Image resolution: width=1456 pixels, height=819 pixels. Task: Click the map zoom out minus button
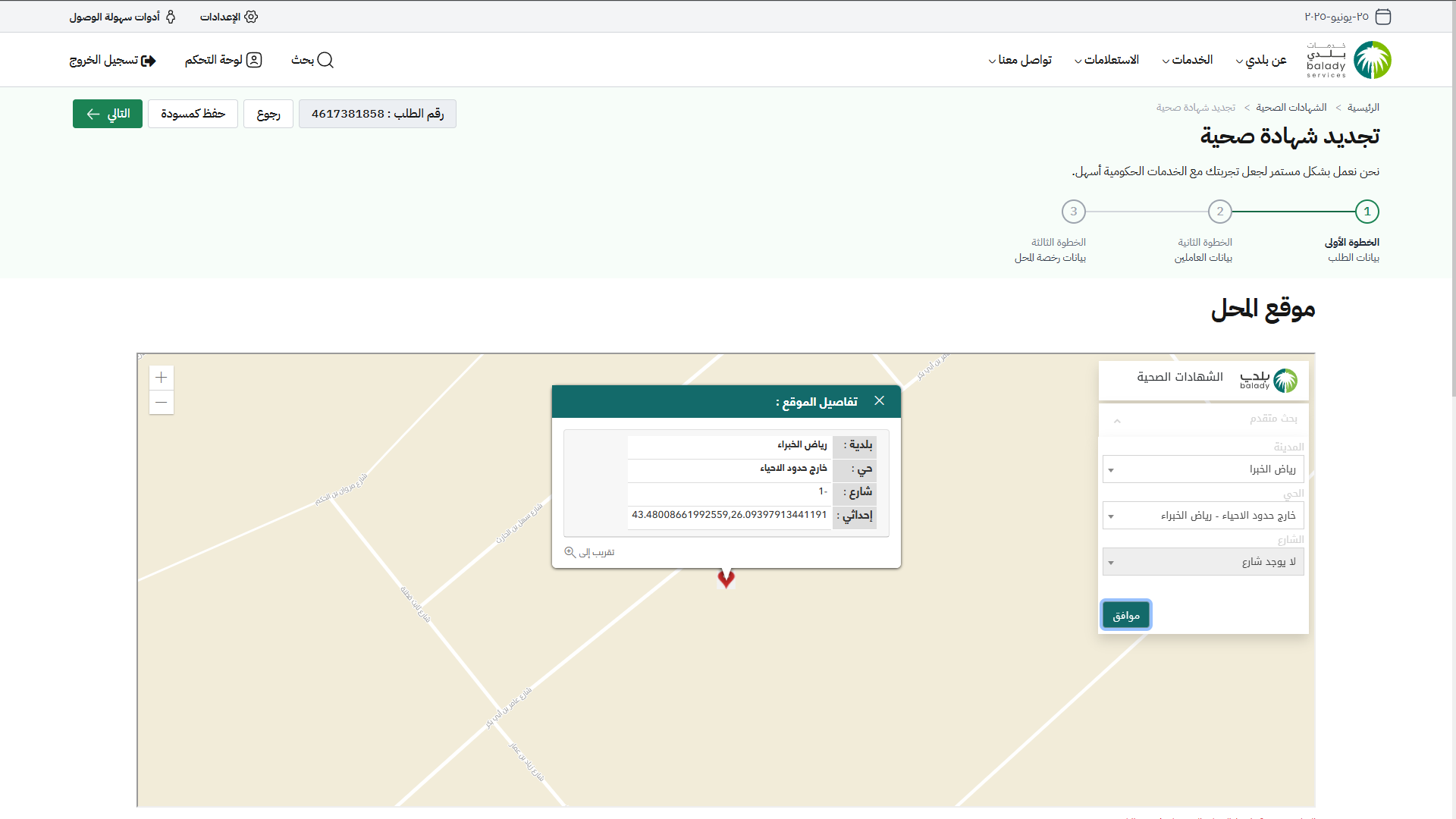[162, 403]
